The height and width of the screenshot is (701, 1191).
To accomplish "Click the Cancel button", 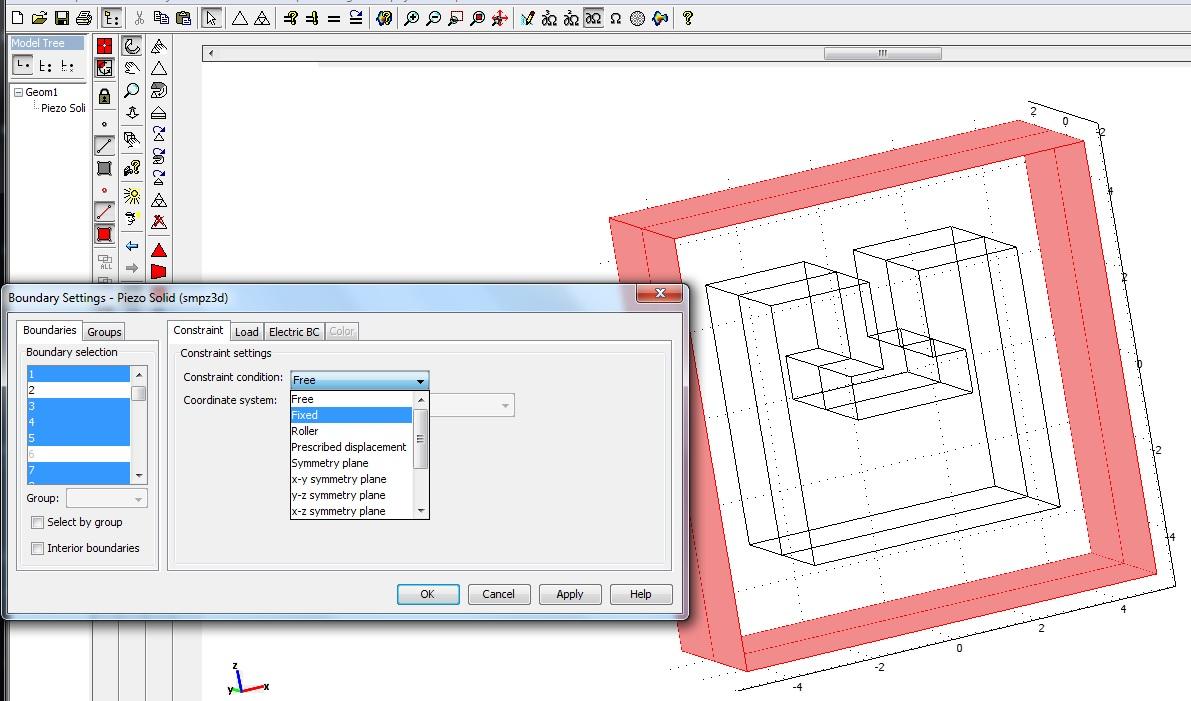I will pos(498,594).
